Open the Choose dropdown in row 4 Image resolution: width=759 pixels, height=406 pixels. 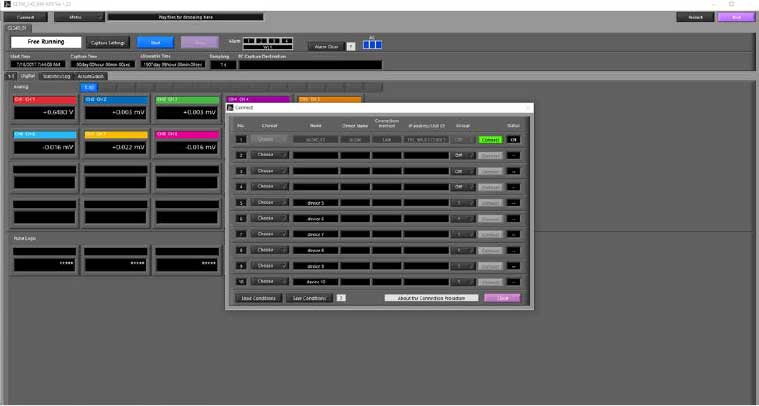click(269, 186)
